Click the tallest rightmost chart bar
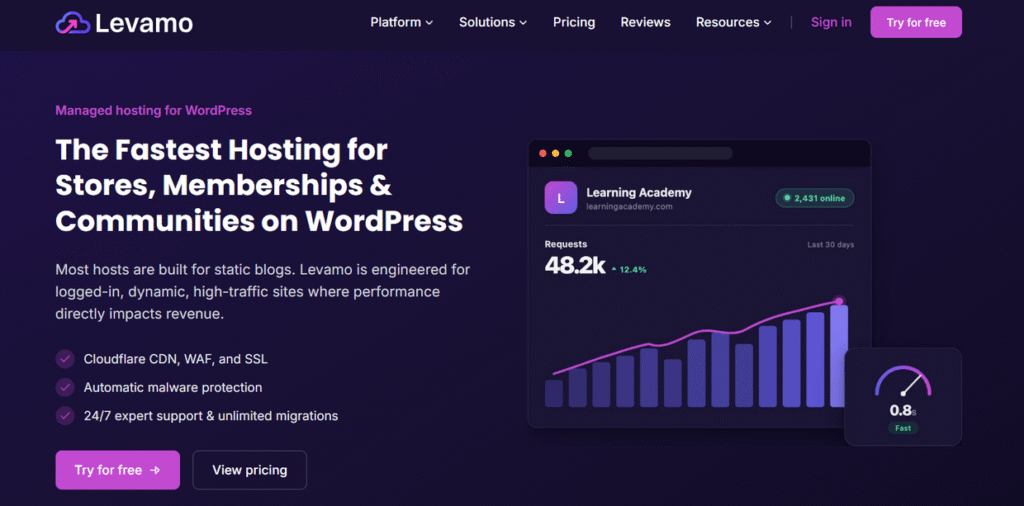The height and width of the screenshot is (506, 1024). click(839, 356)
